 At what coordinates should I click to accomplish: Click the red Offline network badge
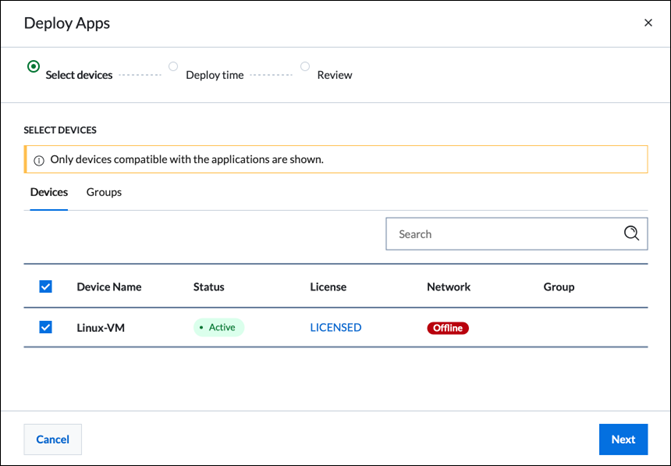[x=448, y=328]
